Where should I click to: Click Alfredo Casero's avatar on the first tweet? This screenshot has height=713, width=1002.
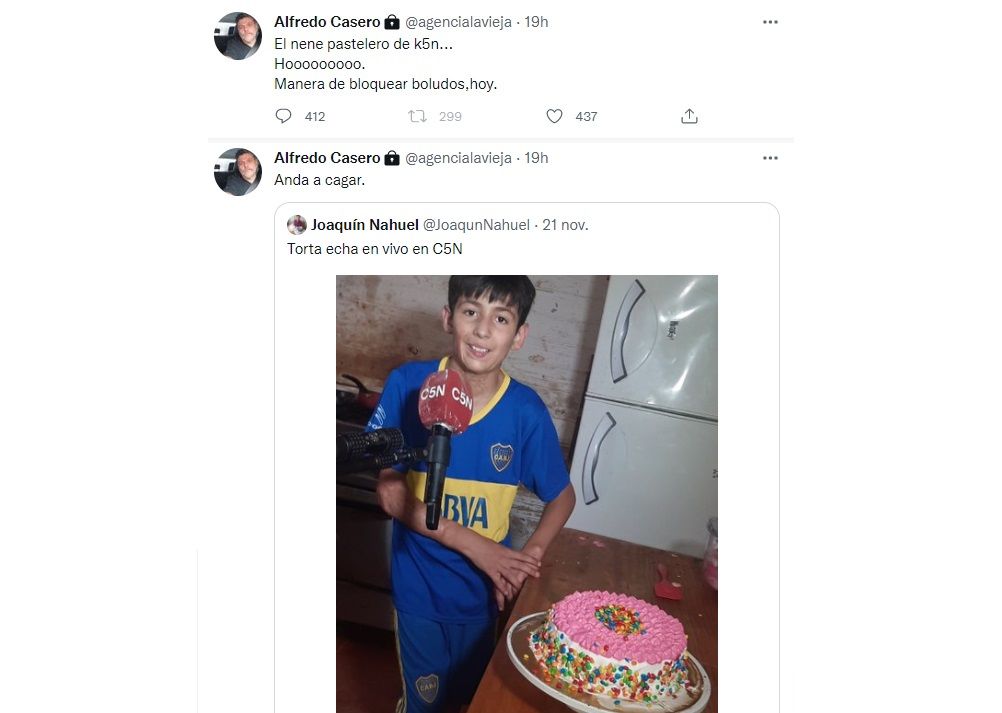coord(238,36)
